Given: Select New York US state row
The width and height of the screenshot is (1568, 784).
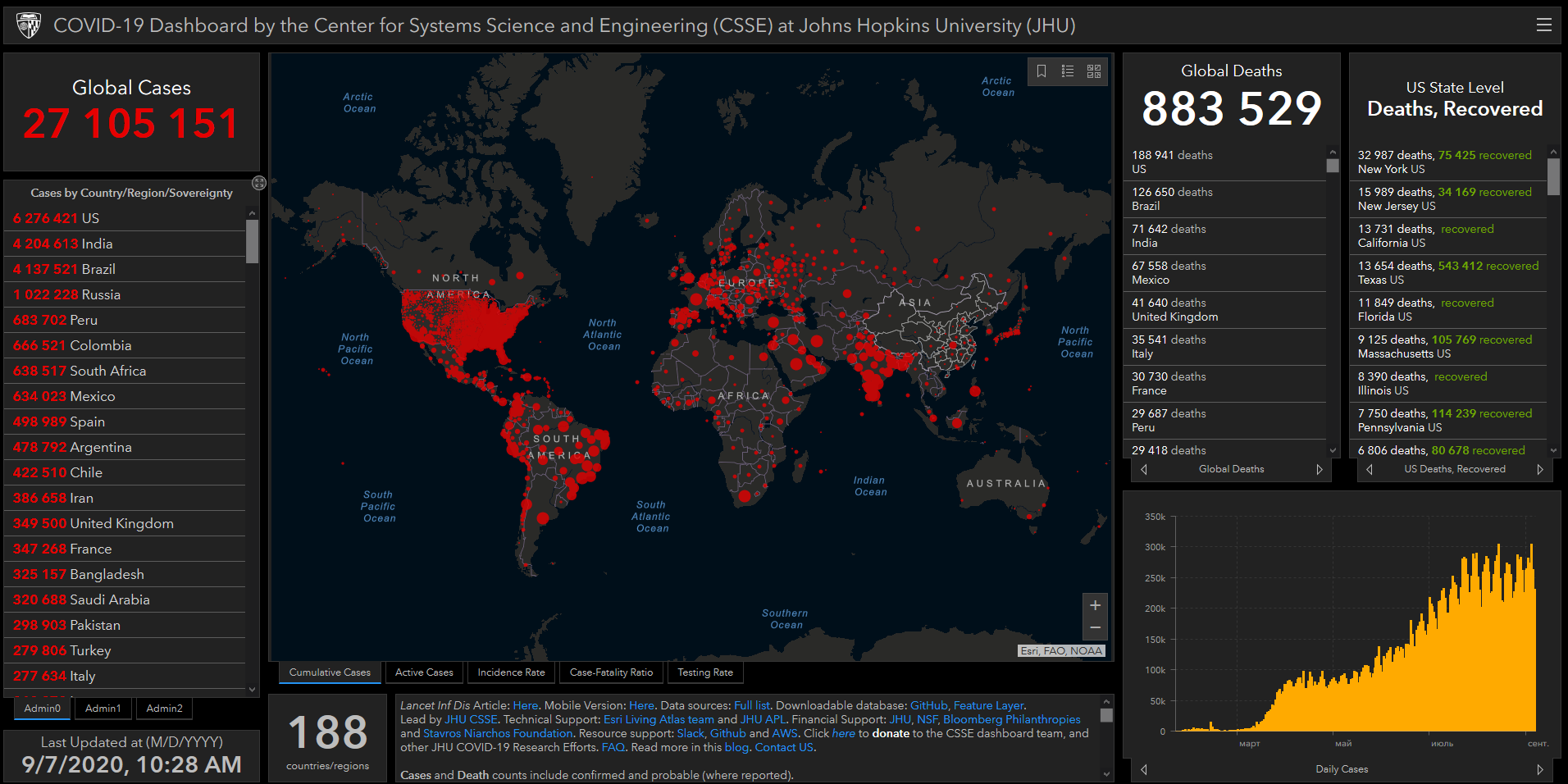Looking at the screenshot, I should (1448, 162).
